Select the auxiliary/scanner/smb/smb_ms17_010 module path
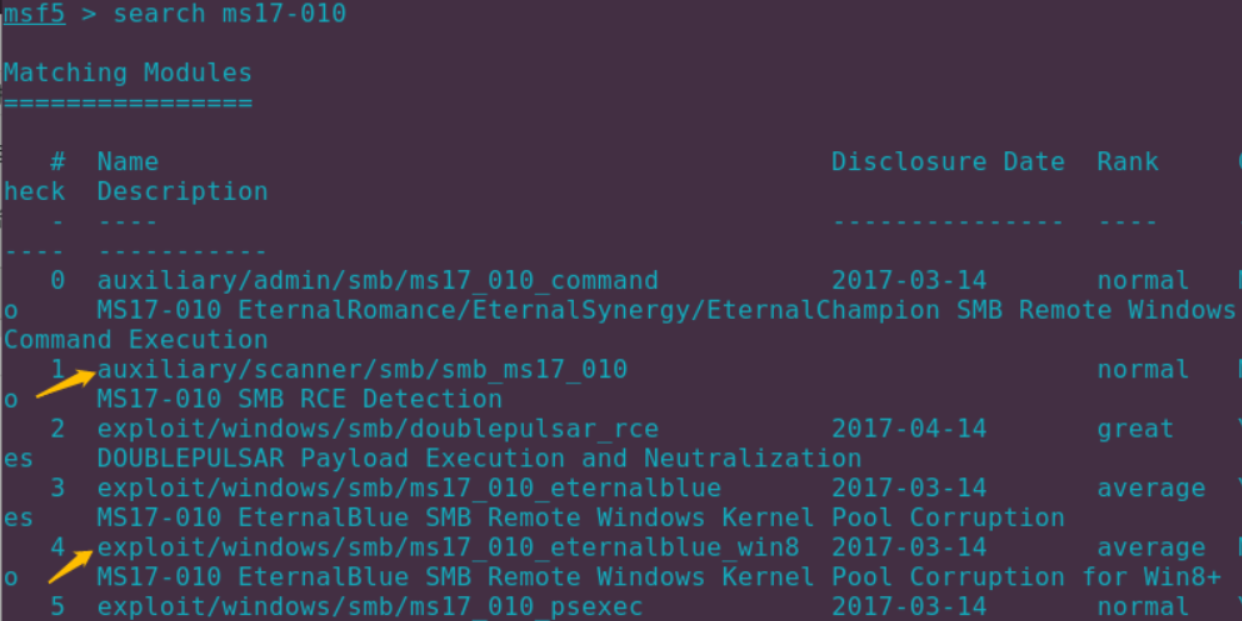 pos(362,370)
